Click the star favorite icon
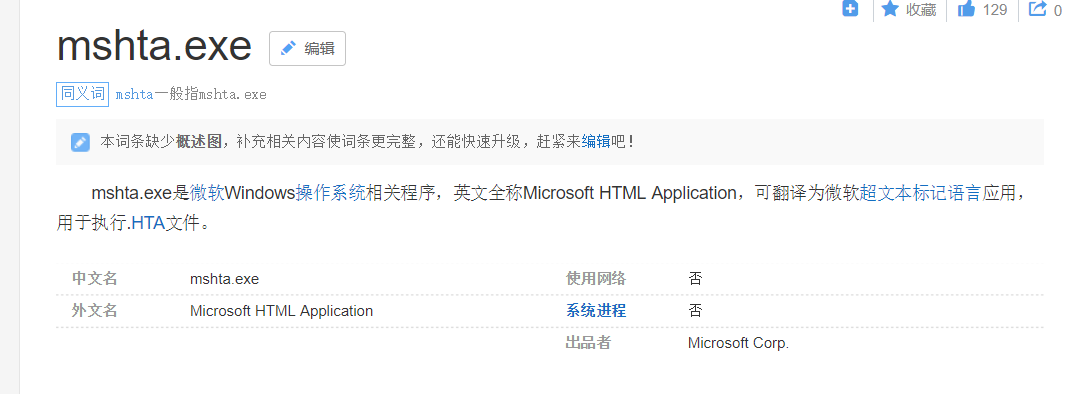Viewport: 1073px width, 394px height. pyautogui.click(x=890, y=8)
